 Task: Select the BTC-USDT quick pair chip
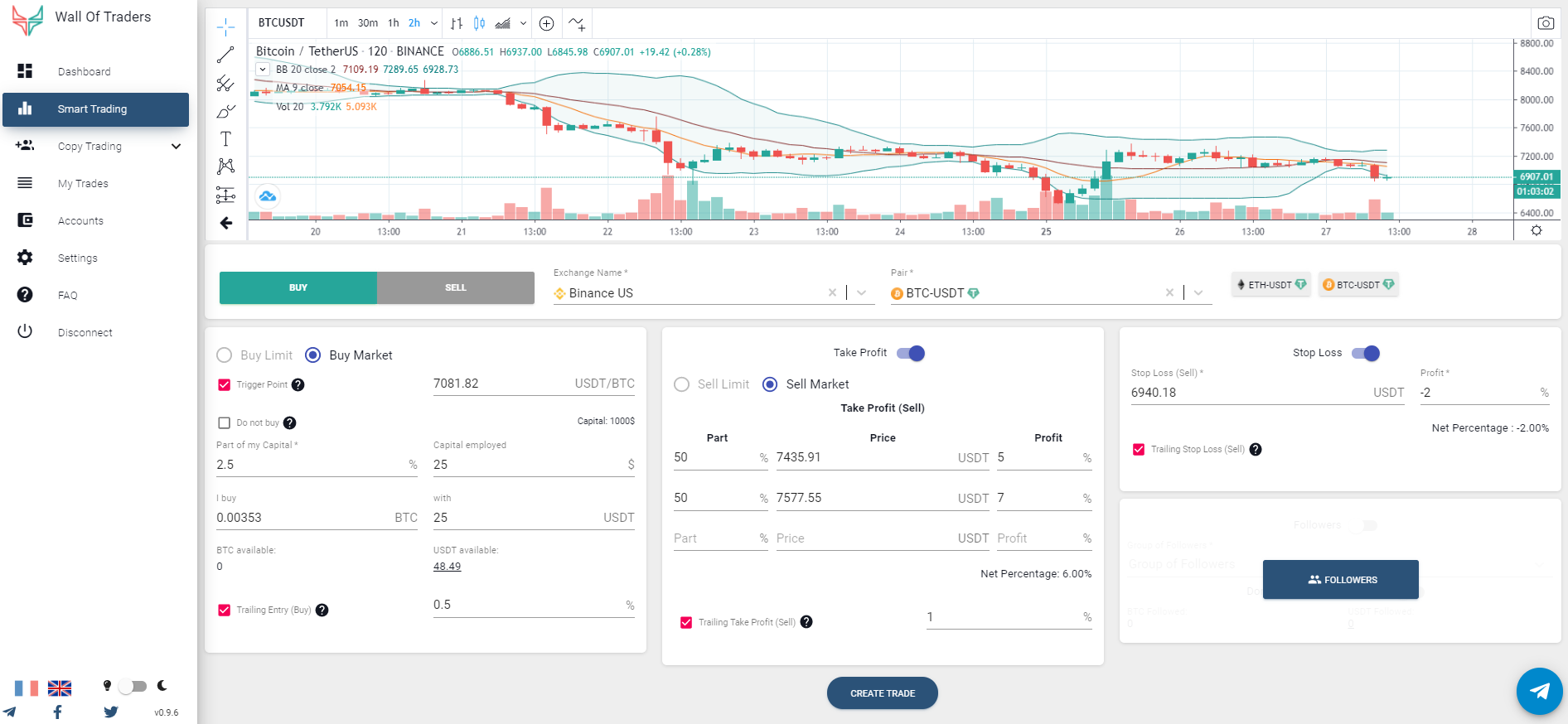1359,284
